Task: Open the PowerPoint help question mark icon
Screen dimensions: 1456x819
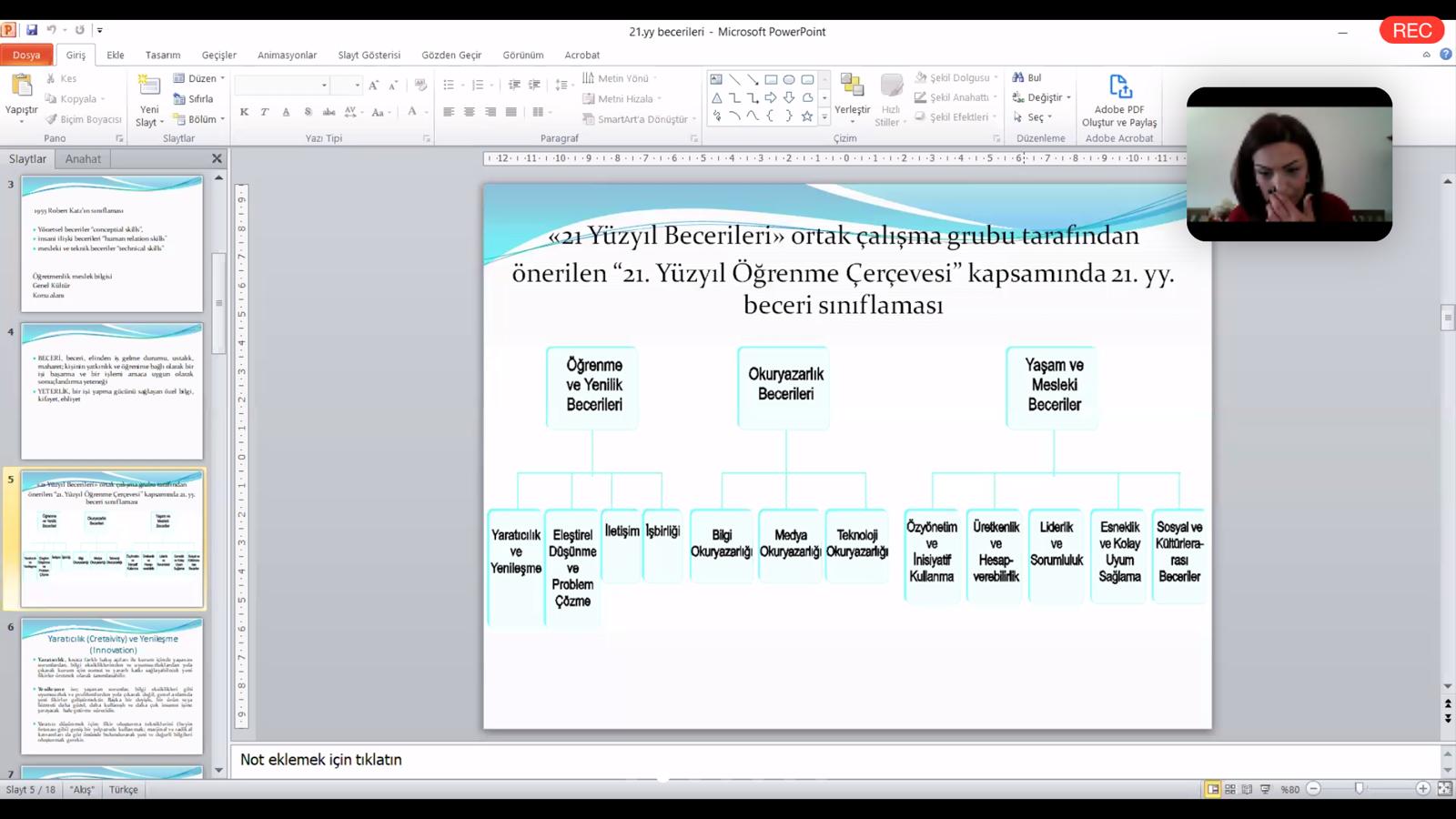Action: pyautogui.click(x=1445, y=55)
